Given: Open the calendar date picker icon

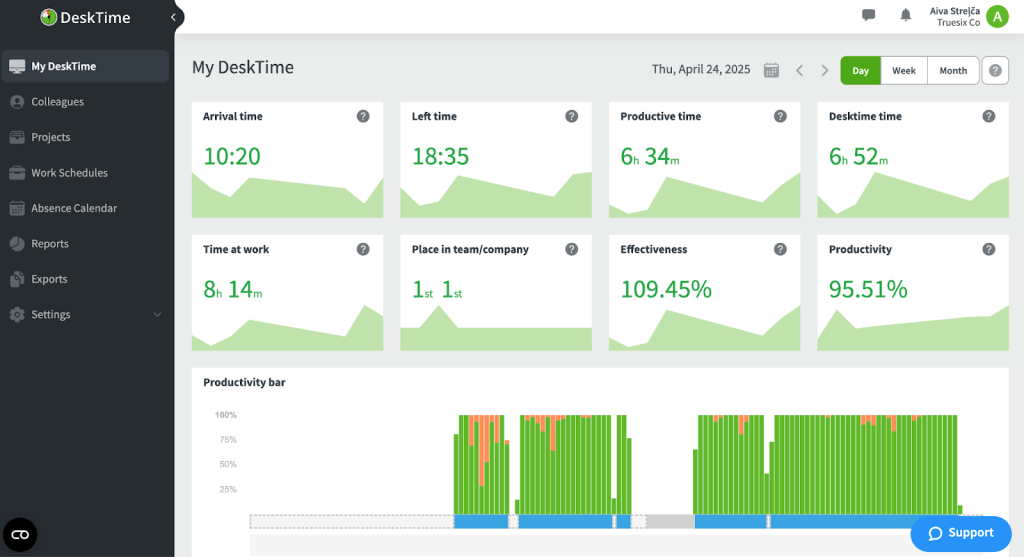Looking at the screenshot, I should pyautogui.click(x=771, y=70).
